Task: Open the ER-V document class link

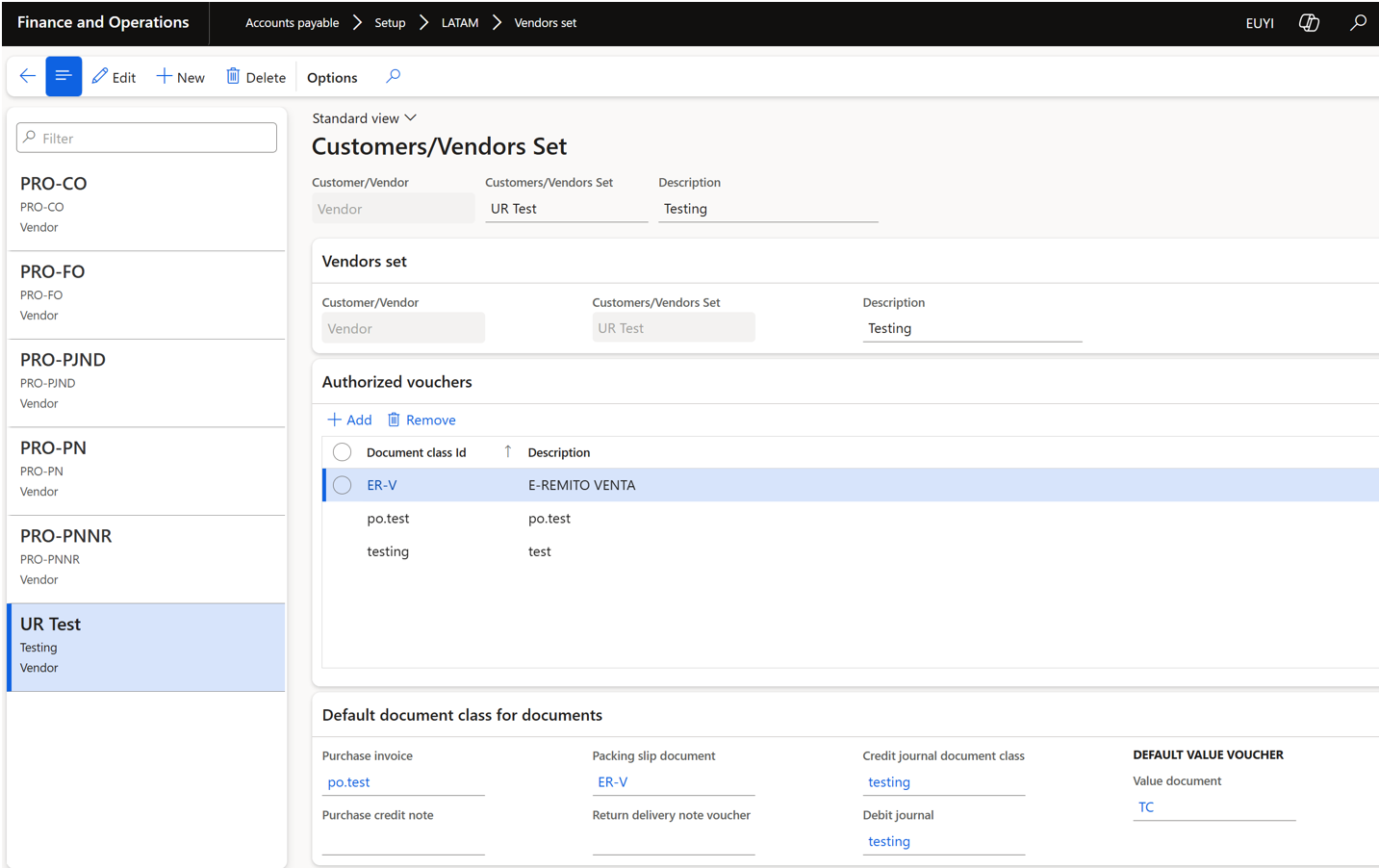Action: click(x=382, y=485)
